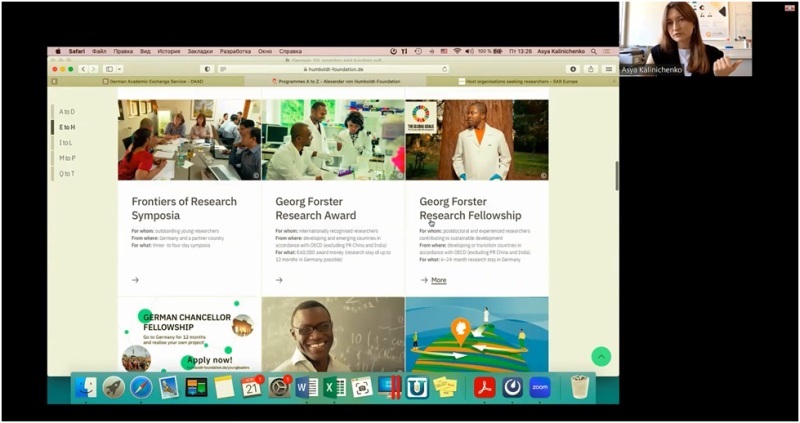800x423 pixels.
Task: Toggle Reader view icon in address bar
Action: [223, 69]
